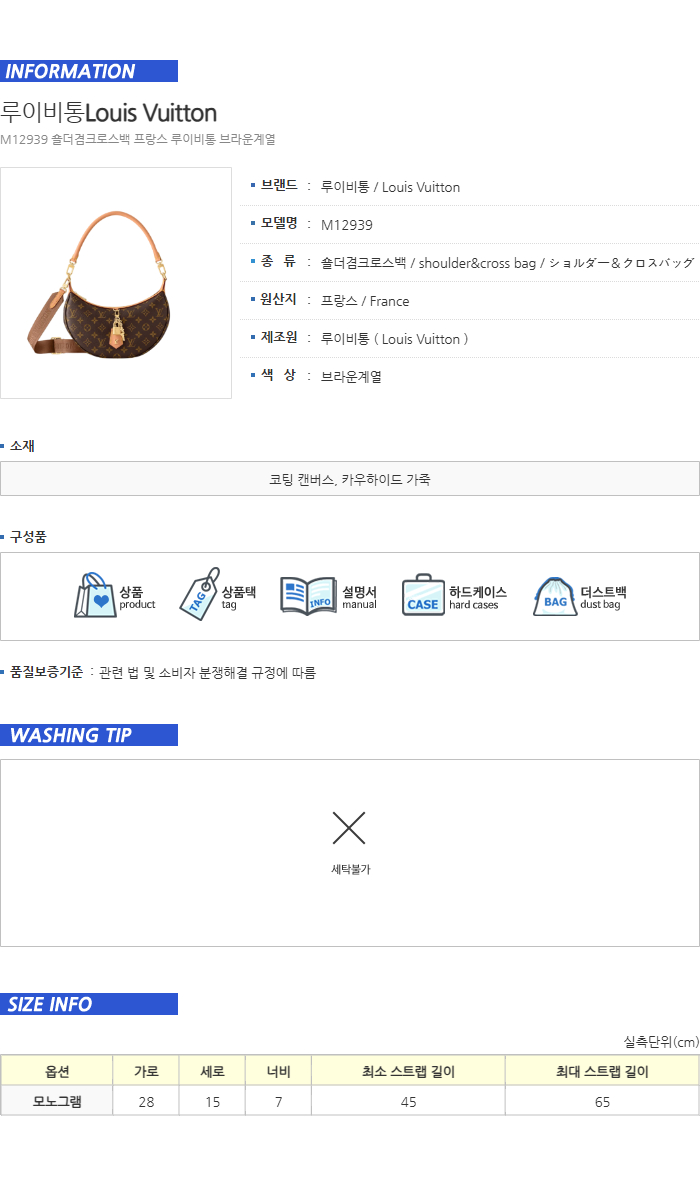Click the 루이비통Louis Vuitton title
Viewport: 700px width, 1201px height.
point(108,112)
